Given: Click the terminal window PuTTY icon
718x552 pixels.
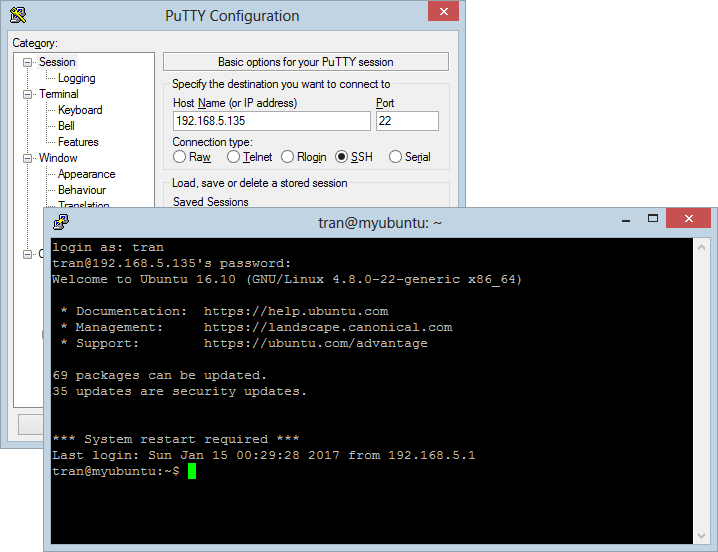Looking at the screenshot, I should 60,222.
